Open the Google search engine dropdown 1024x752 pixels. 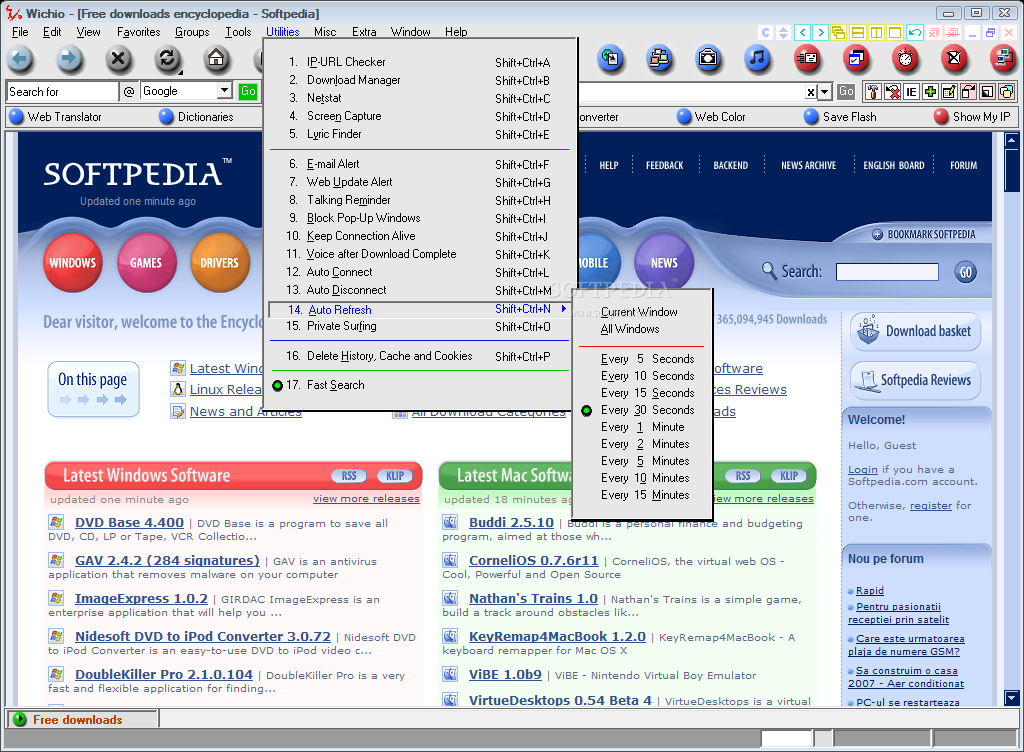click(225, 91)
